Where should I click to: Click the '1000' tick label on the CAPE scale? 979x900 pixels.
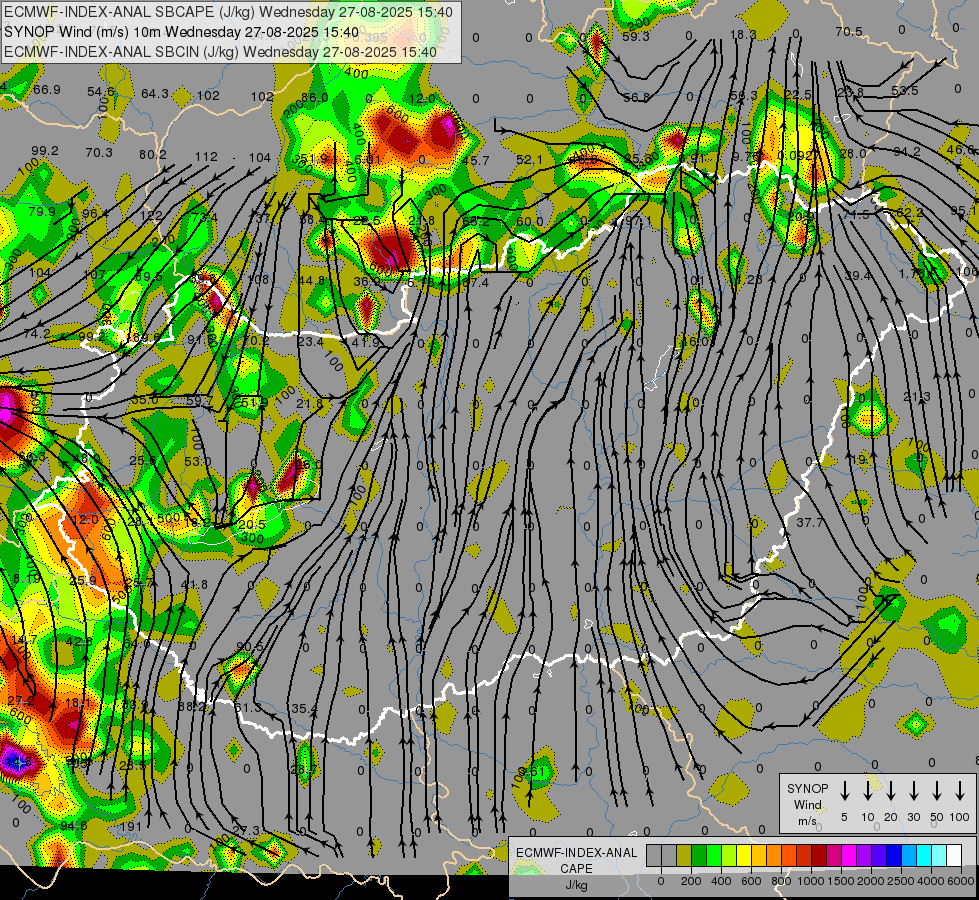(811, 881)
